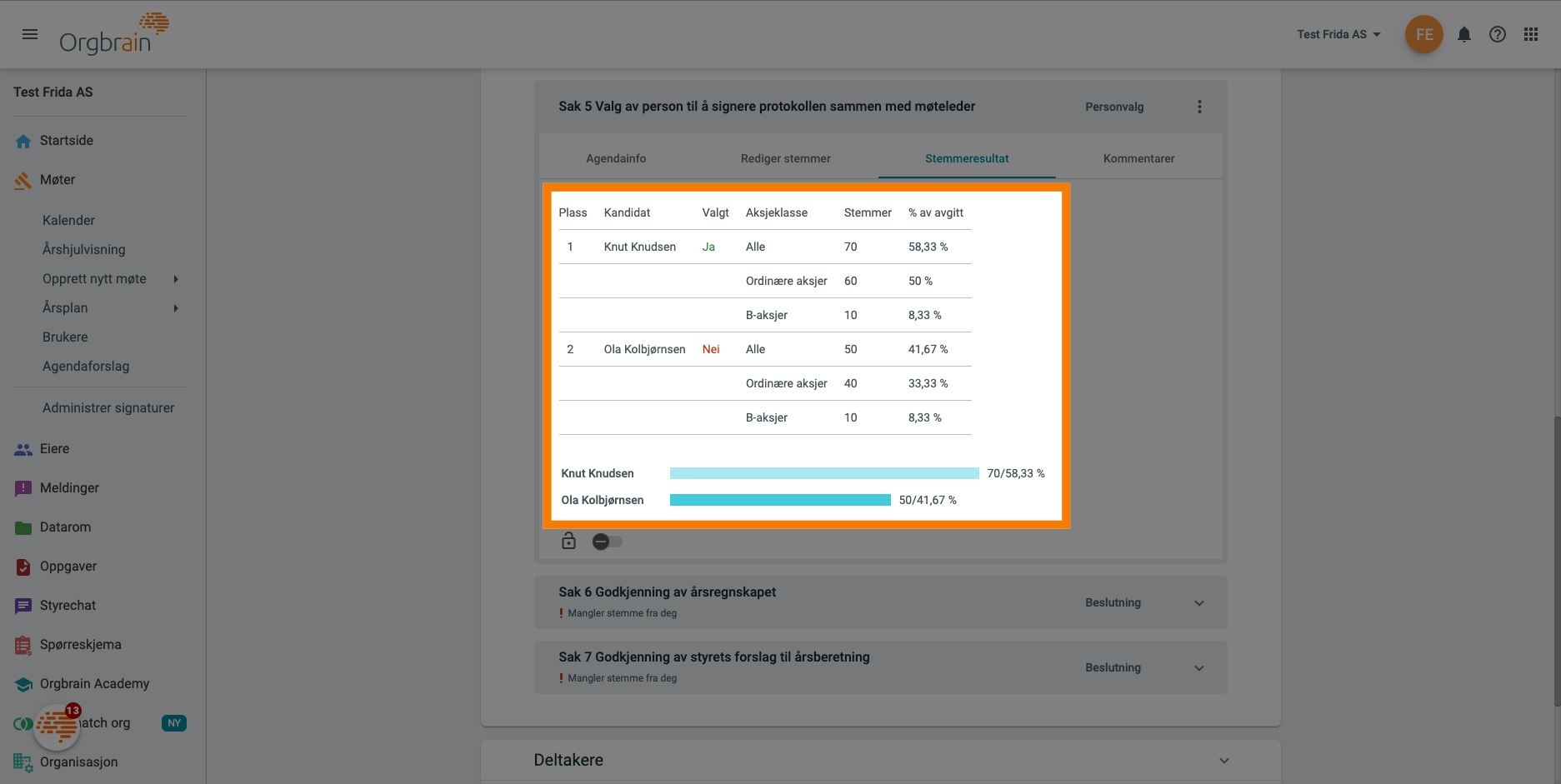The width and height of the screenshot is (1561, 784).
Task: Click the Møter gavel icon
Action: 23,180
